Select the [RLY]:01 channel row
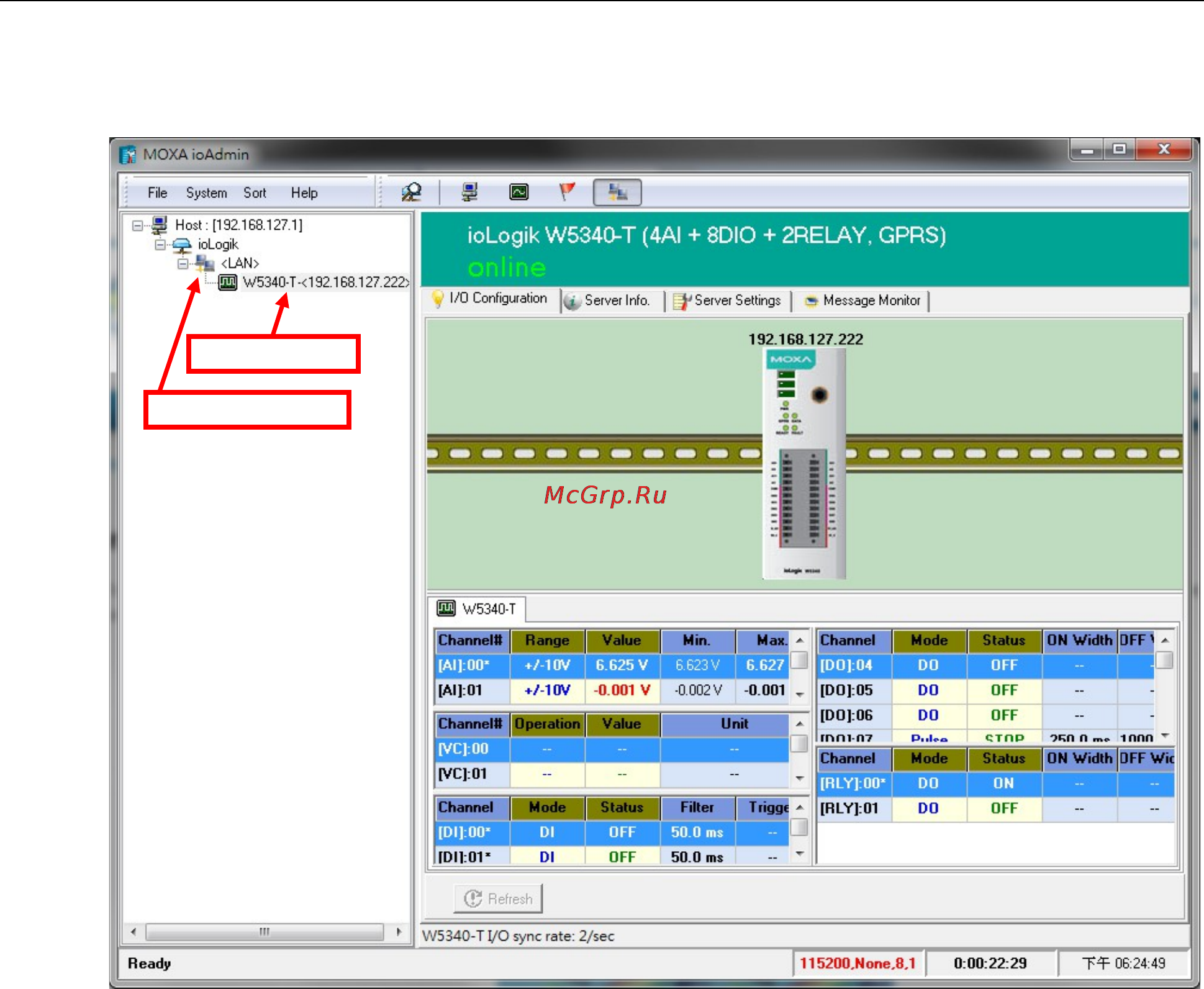The width and height of the screenshot is (1204, 989). (x=995, y=808)
